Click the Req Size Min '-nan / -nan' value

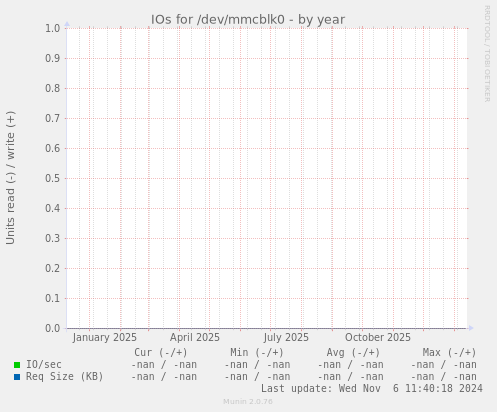pos(257,377)
